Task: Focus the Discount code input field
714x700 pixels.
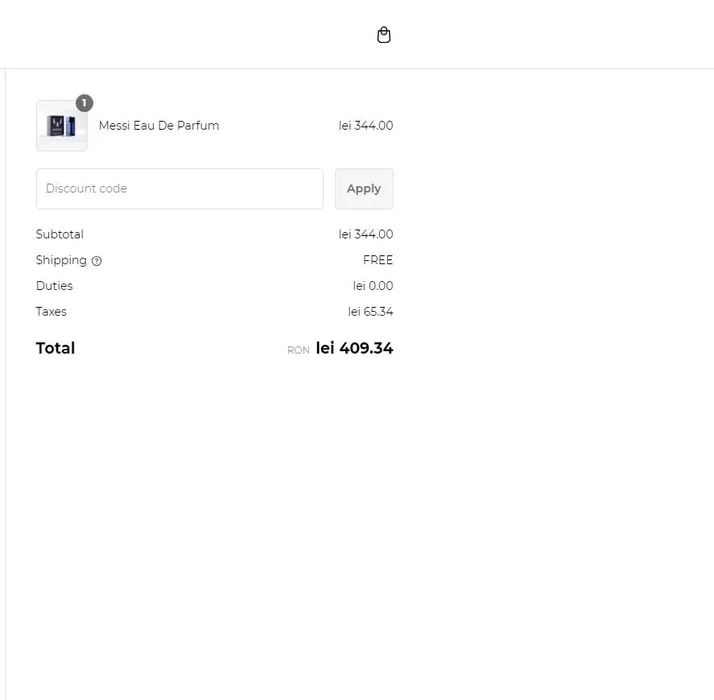Action: [179, 189]
